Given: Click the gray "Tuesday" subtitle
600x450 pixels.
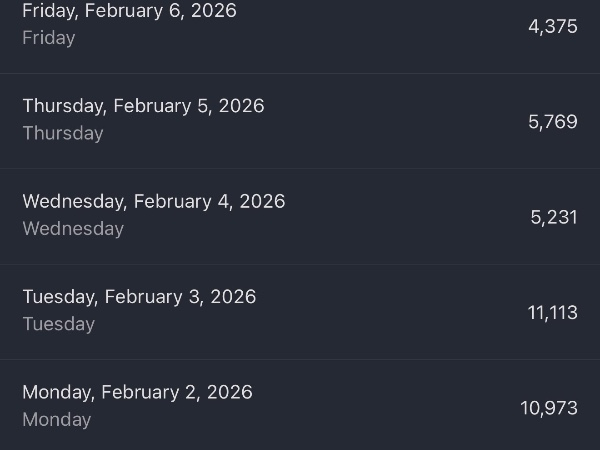Looking at the screenshot, I should (x=59, y=324).
